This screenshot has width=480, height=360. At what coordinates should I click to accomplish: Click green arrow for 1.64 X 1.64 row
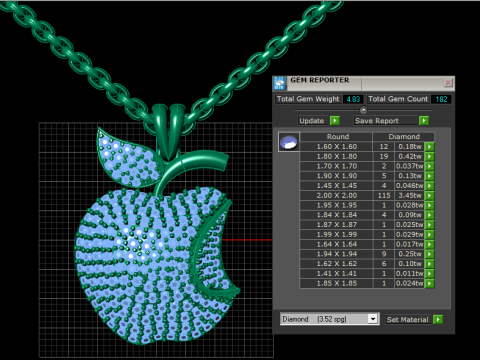click(429, 244)
